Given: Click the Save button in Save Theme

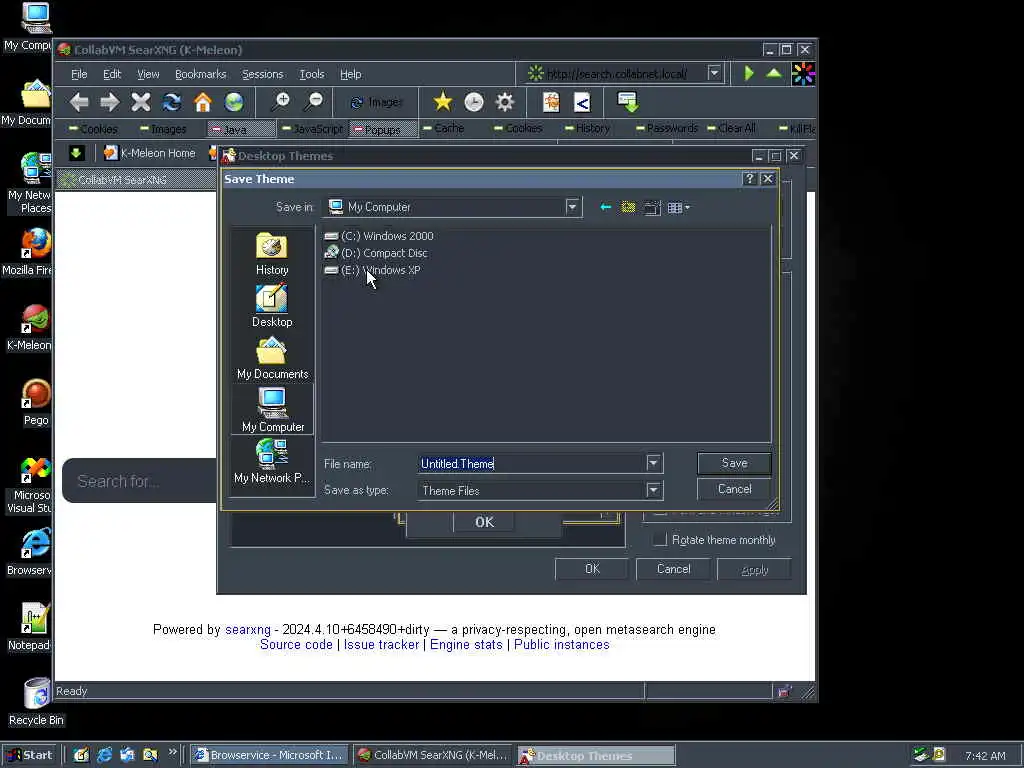Looking at the screenshot, I should tap(734, 463).
